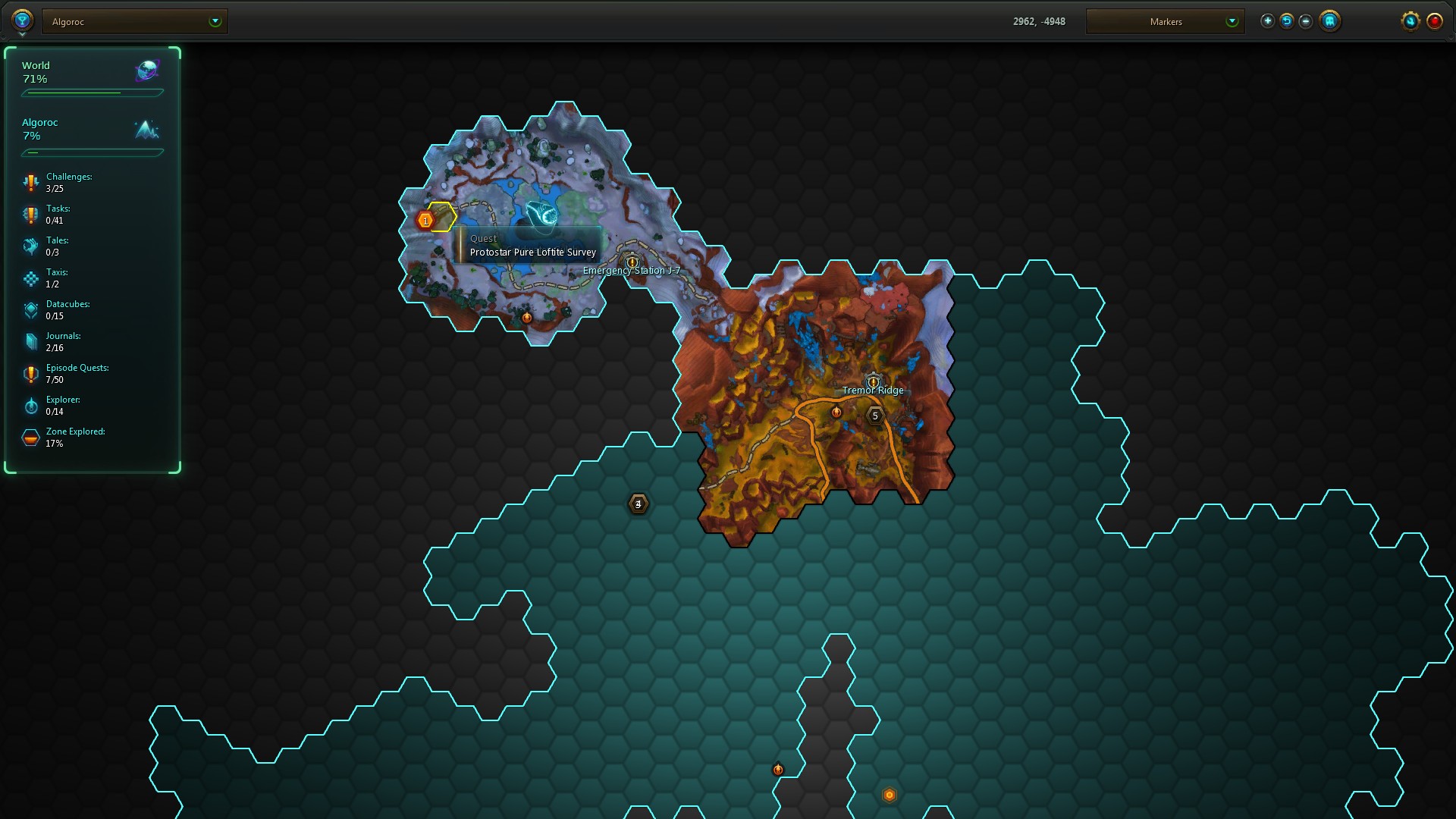Image resolution: width=1456 pixels, height=819 pixels.
Task: Expand the Markers dropdown
Action: click(1166, 21)
